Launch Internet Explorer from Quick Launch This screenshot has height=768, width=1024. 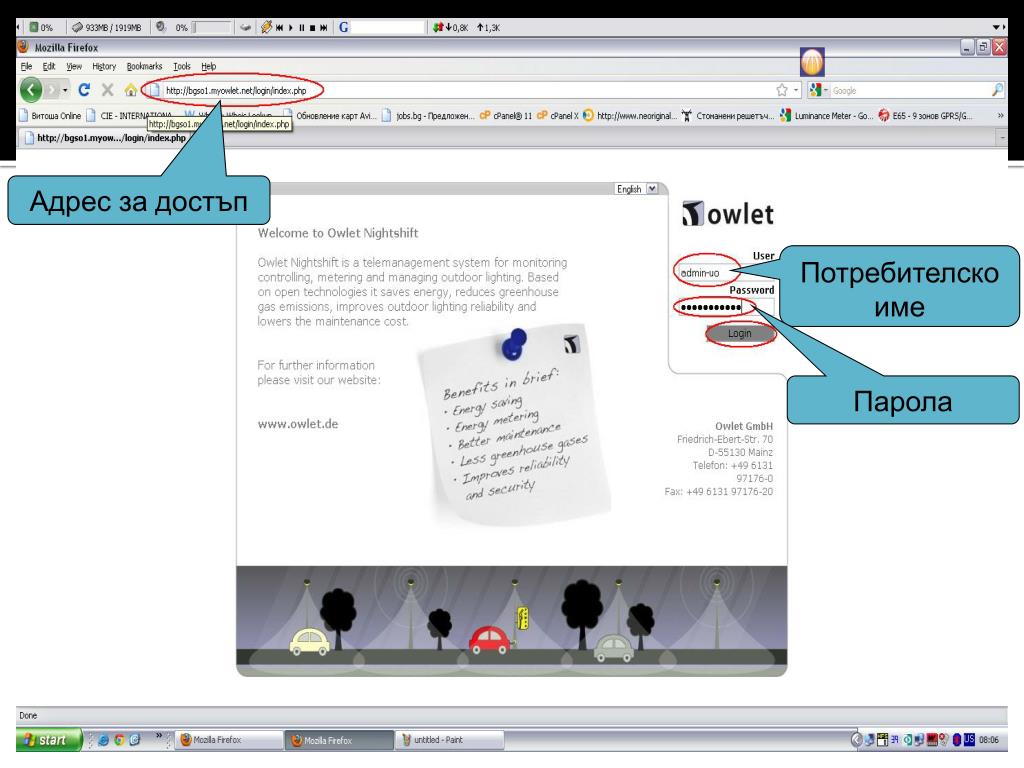click(103, 740)
